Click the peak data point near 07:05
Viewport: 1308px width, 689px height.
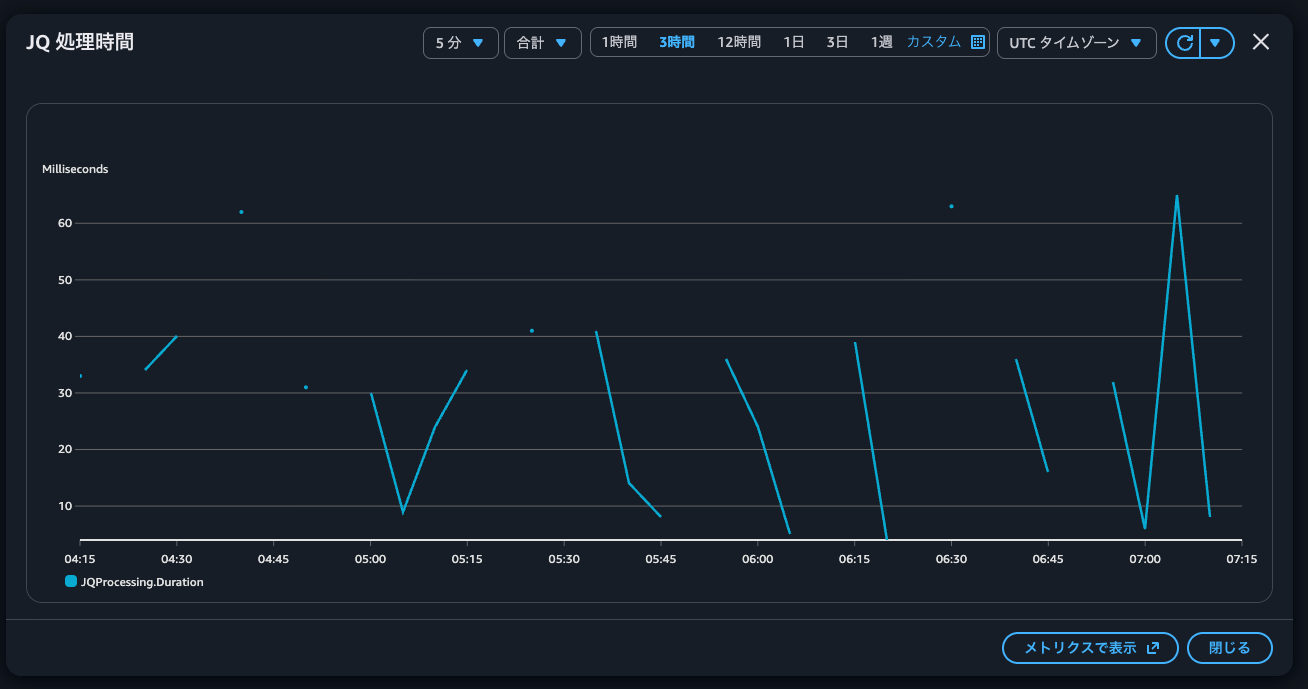tap(1177, 196)
